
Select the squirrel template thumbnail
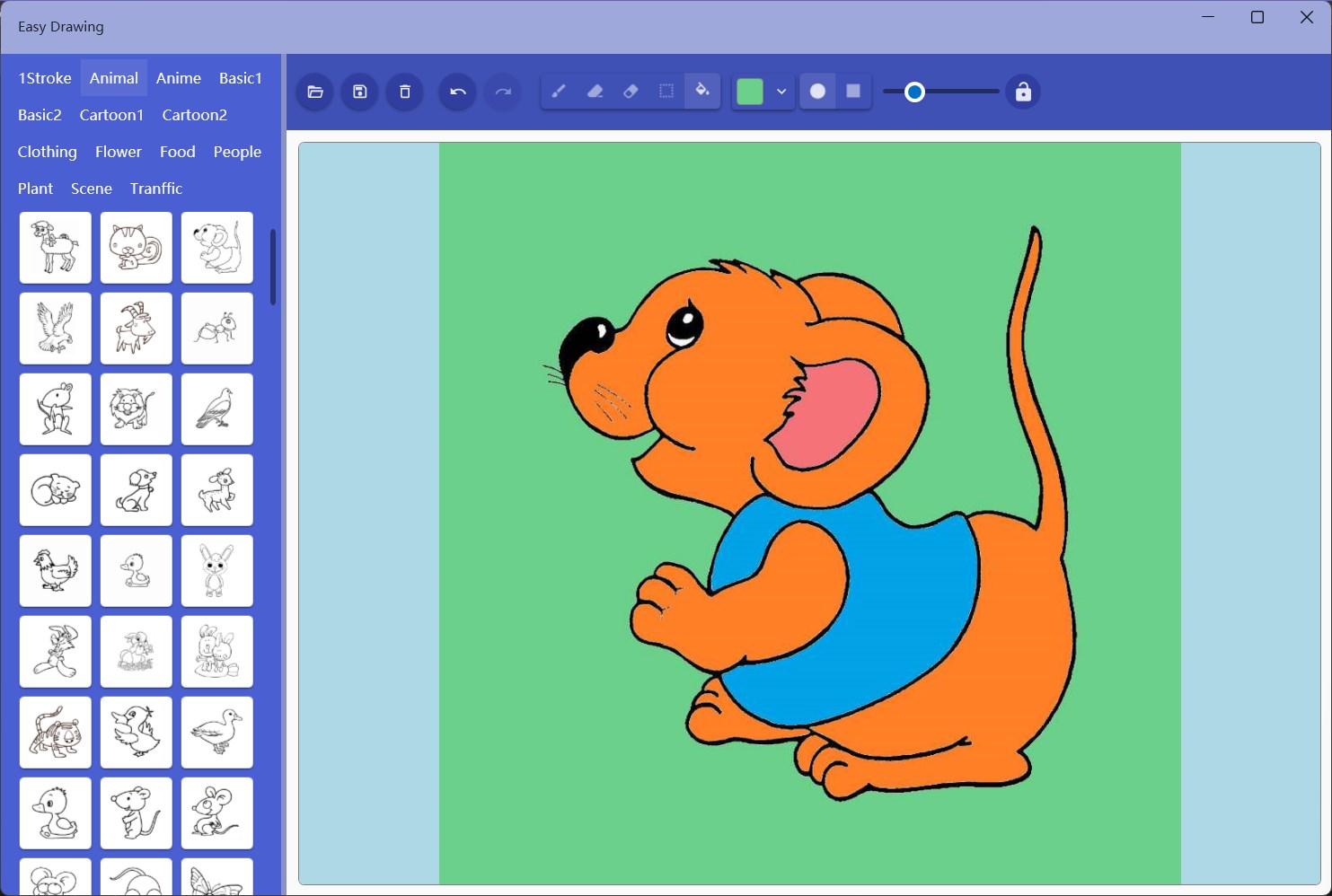pyautogui.click(x=136, y=247)
